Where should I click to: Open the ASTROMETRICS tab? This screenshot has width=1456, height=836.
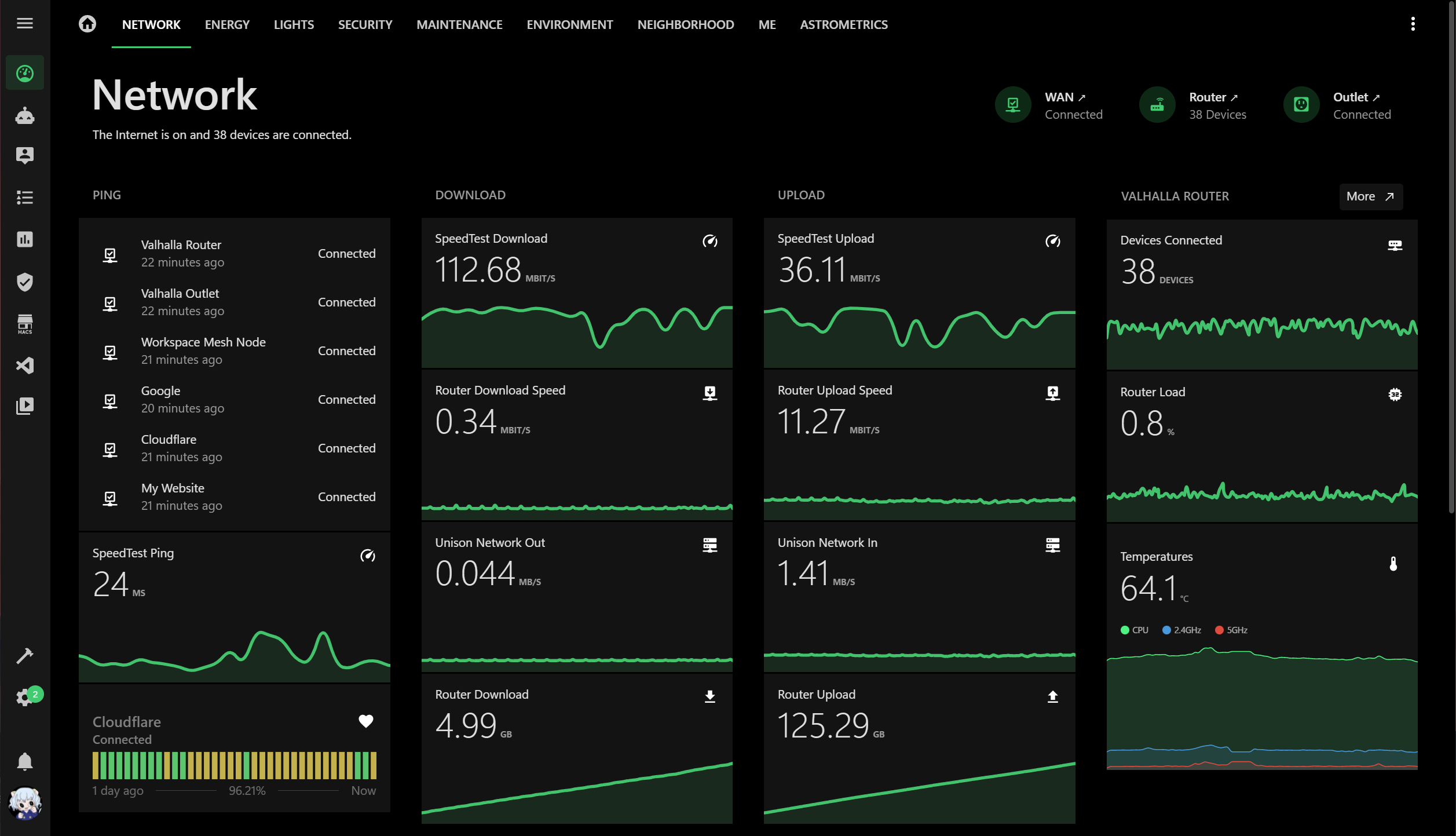tap(843, 24)
